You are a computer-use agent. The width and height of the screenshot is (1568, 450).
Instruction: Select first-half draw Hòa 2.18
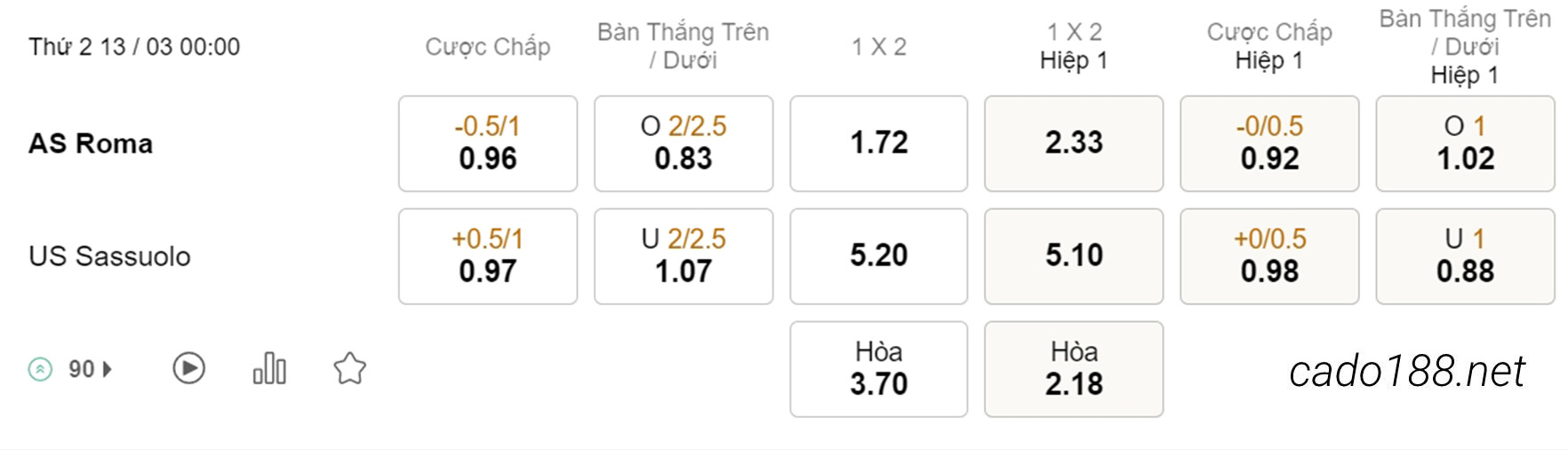(1074, 369)
